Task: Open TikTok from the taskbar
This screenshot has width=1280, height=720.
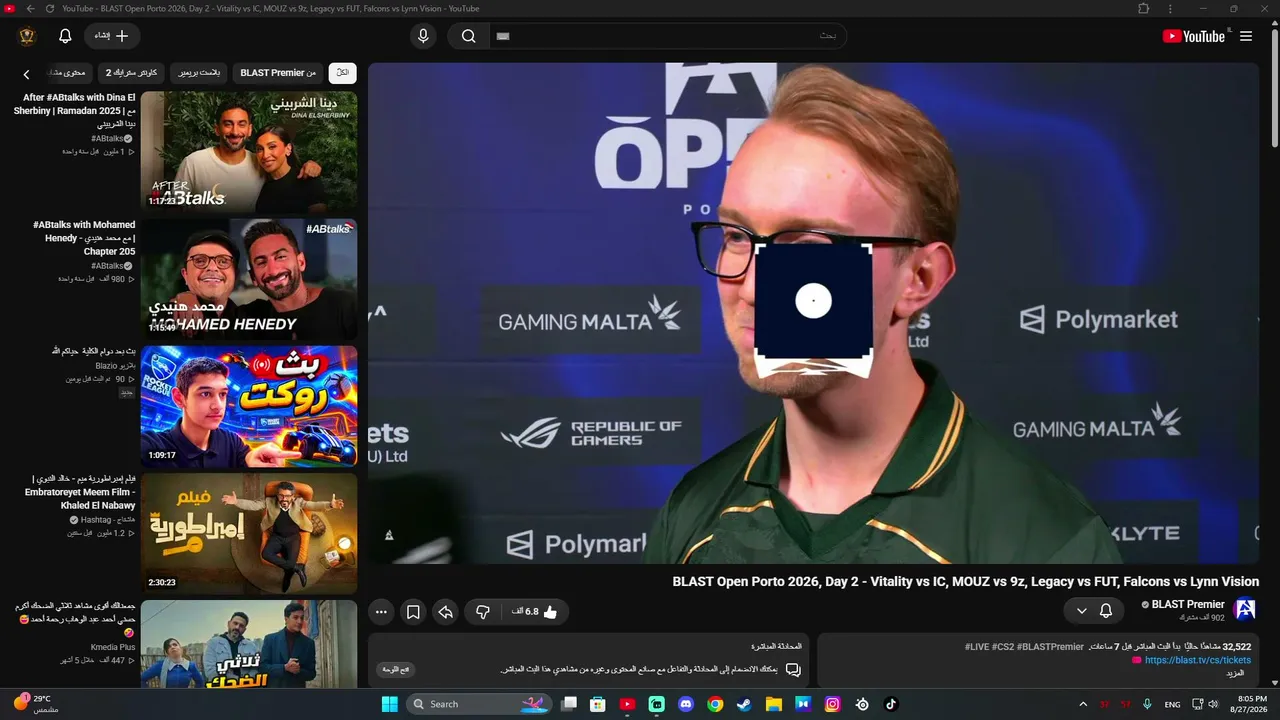Action: 891,704
